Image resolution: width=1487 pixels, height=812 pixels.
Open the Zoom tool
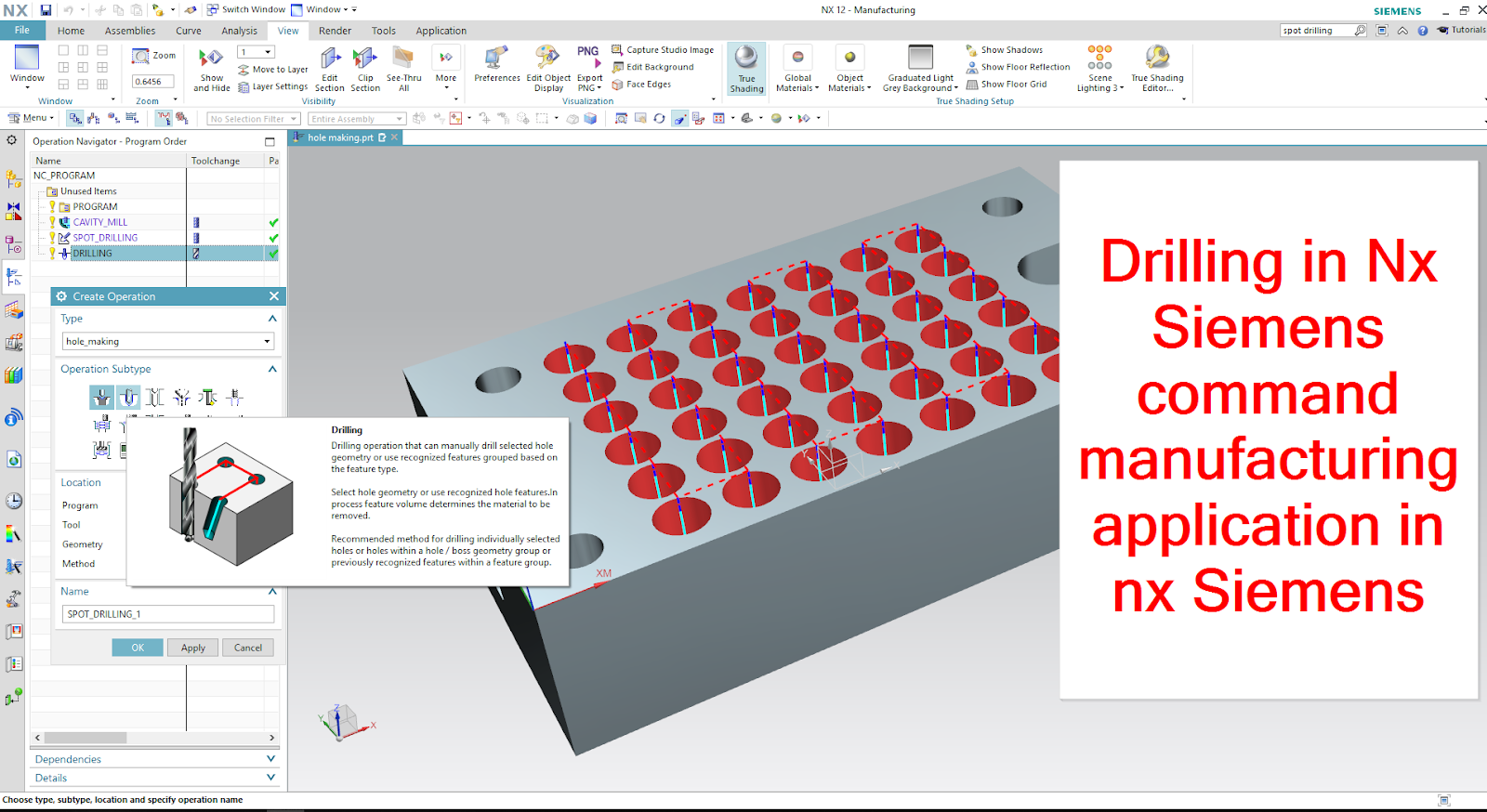pos(154,56)
